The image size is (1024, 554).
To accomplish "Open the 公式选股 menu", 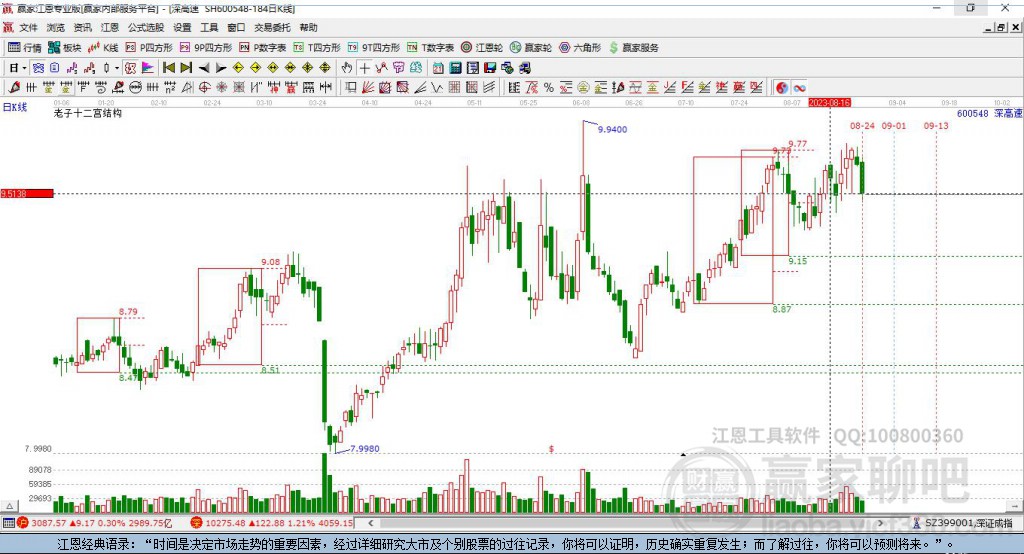I will 146,27.
